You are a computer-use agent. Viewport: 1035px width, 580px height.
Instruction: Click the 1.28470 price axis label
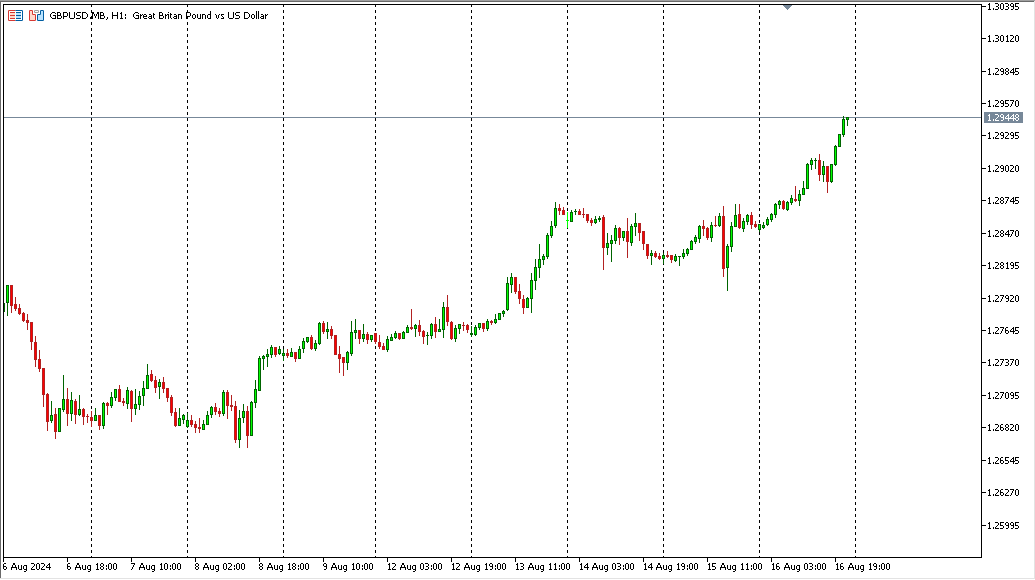coord(1003,234)
